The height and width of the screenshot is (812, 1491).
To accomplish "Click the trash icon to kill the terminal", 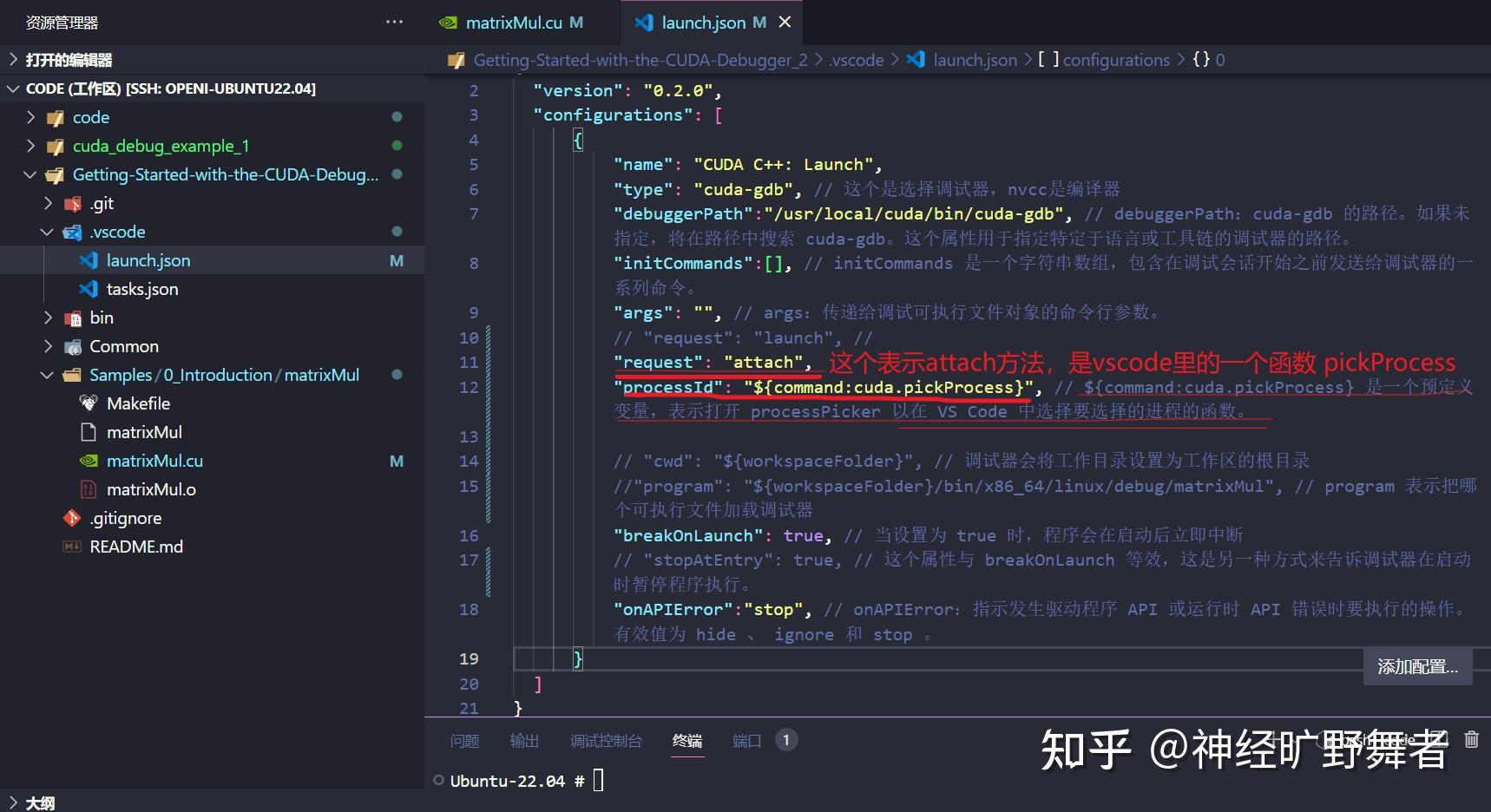I will pyautogui.click(x=1471, y=739).
